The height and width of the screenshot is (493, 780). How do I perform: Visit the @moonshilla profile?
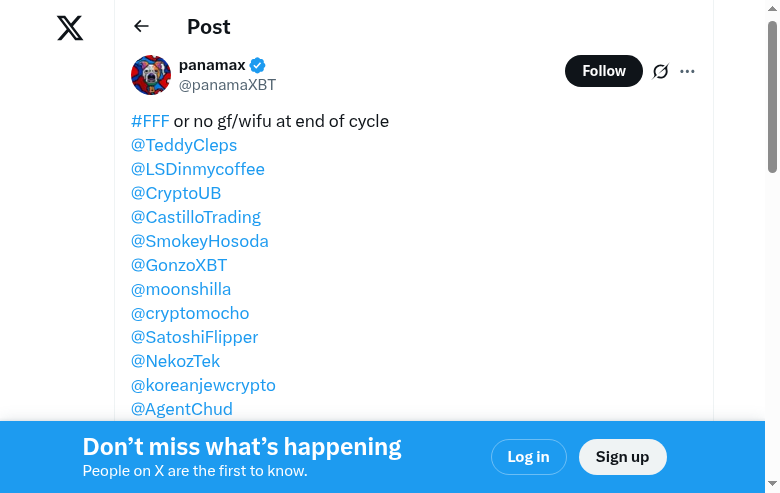(181, 289)
